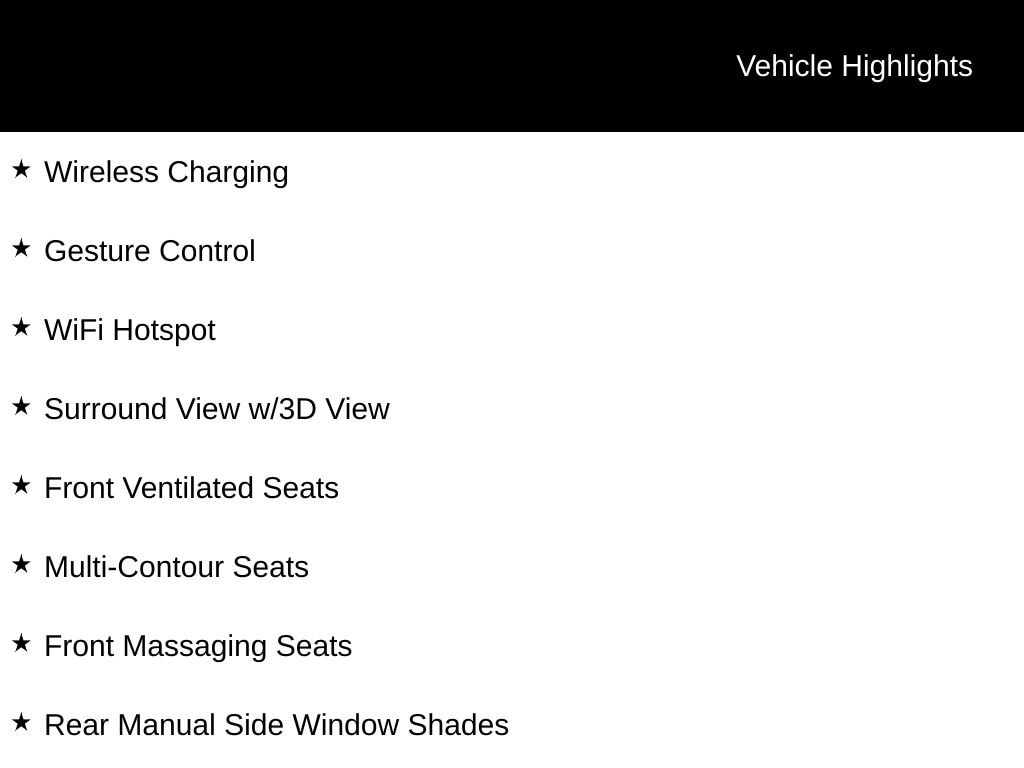Click the Gesture Control feature text

150,251
